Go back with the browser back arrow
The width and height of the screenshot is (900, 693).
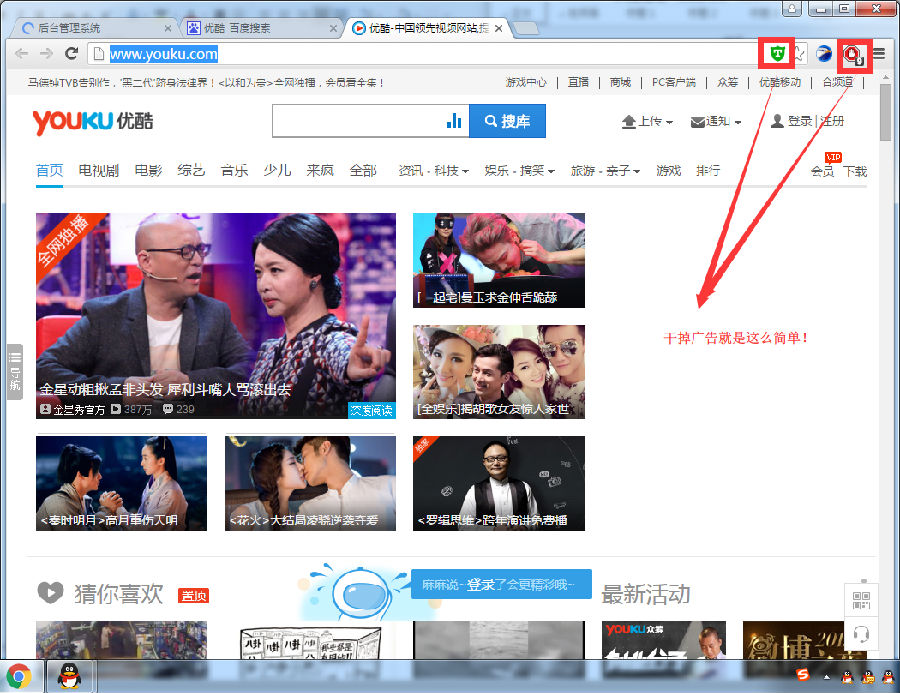pyautogui.click(x=22, y=54)
